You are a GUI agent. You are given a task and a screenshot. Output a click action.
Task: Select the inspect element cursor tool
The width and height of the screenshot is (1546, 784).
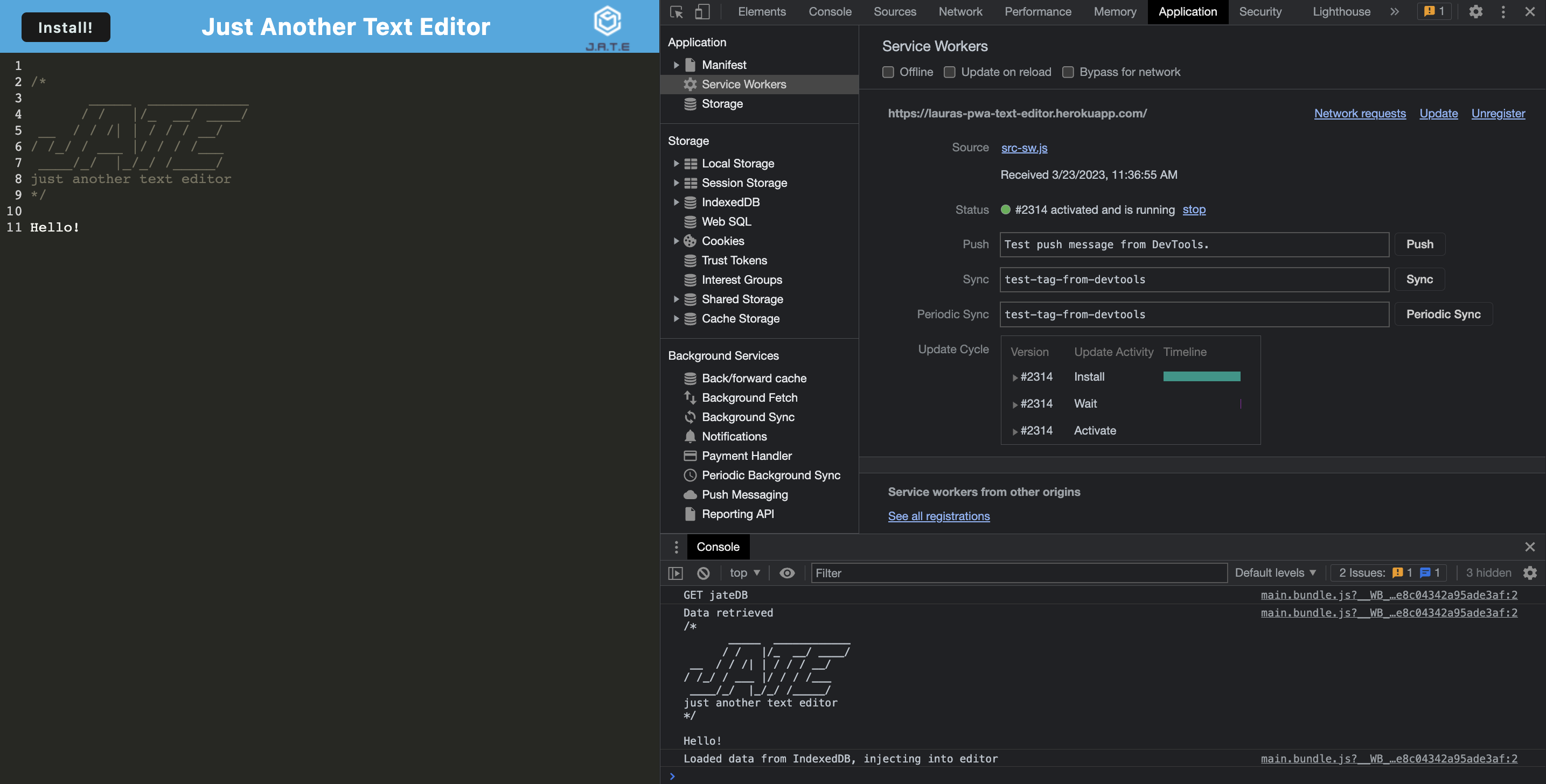click(677, 11)
